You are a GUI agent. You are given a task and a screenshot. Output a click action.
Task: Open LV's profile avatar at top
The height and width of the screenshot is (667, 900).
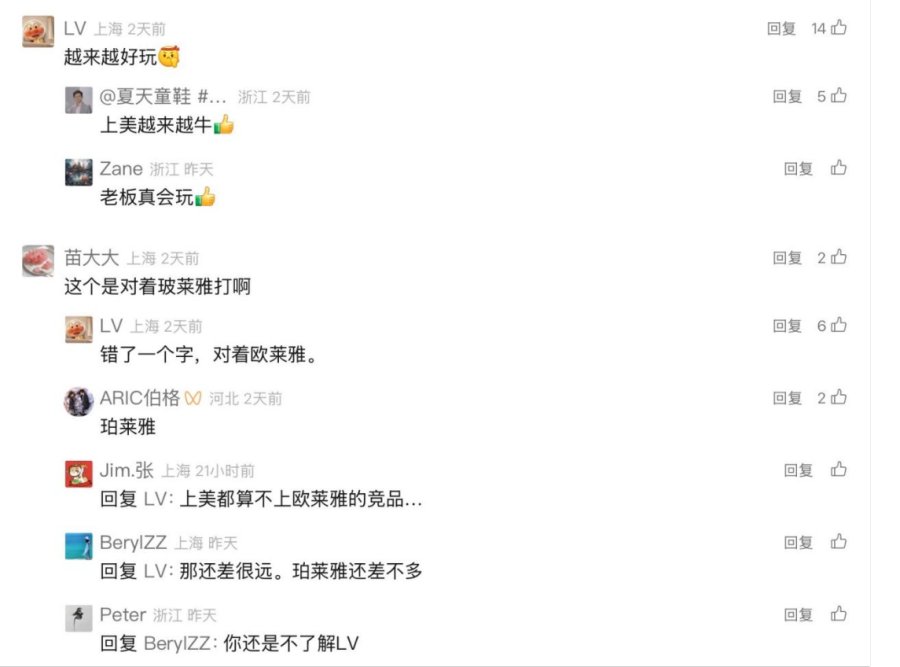[38, 31]
